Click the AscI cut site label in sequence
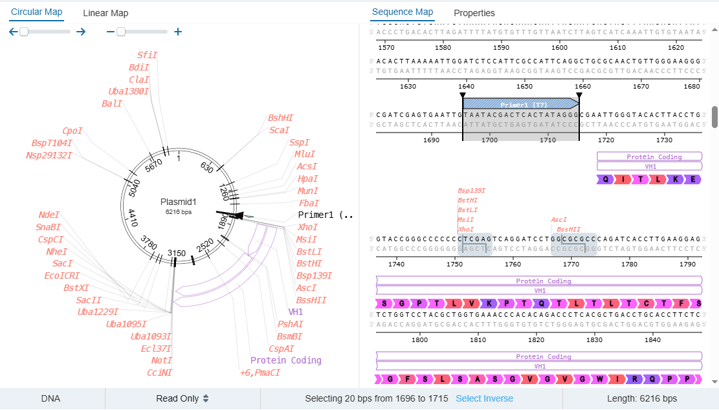 tap(559, 219)
